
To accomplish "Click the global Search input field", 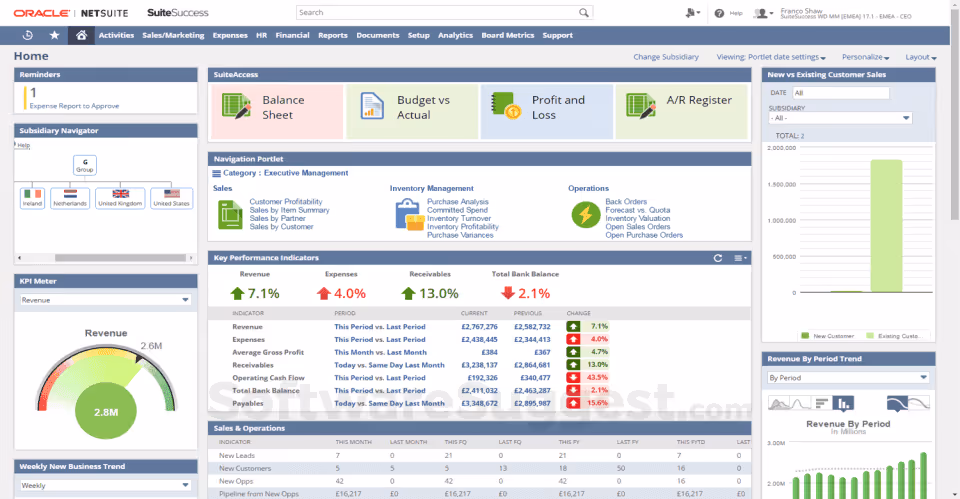I will [438, 13].
